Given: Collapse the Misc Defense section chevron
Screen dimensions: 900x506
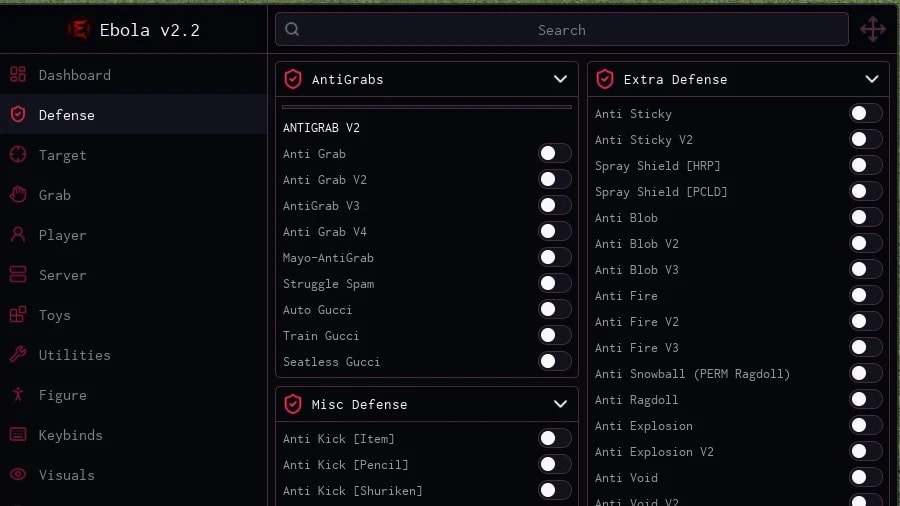Looking at the screenshot, I should point(560,404).
